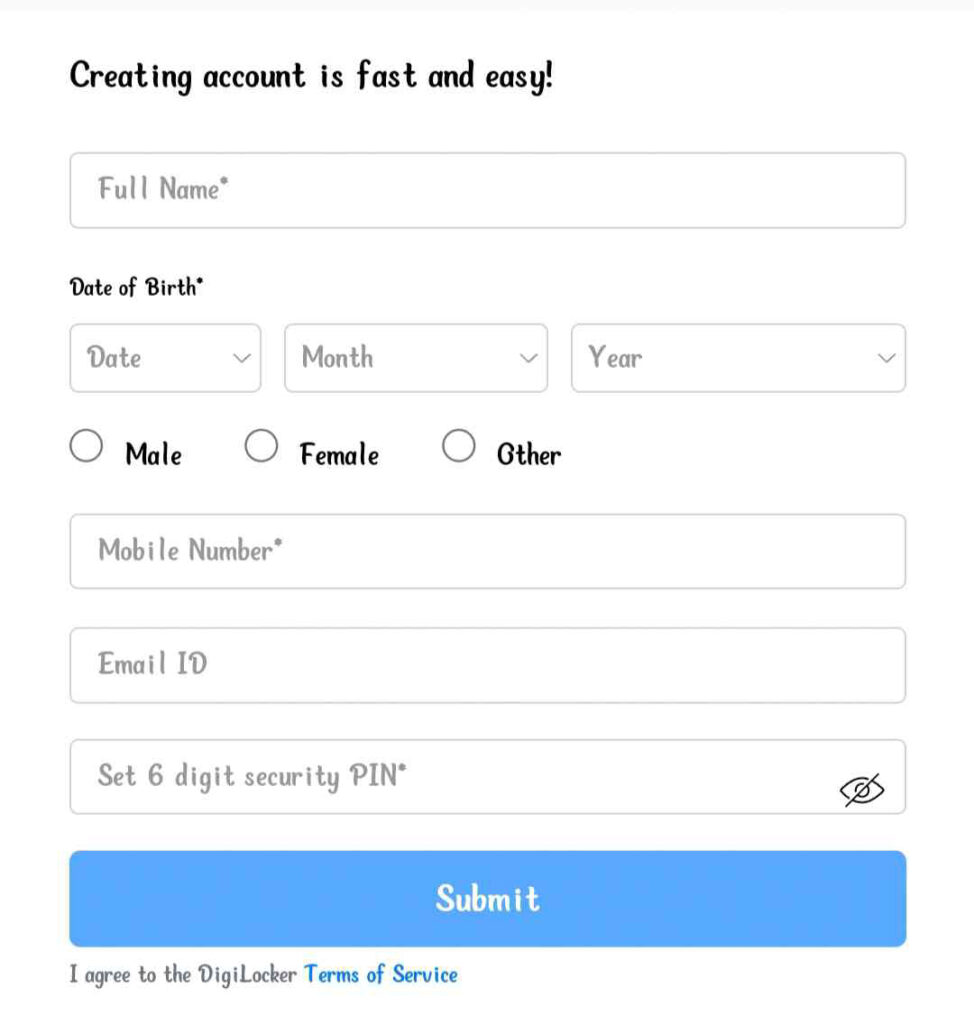Focus the 6 digit security PIN field
The image size is (974, 1024).
click(x=450, y=777)
